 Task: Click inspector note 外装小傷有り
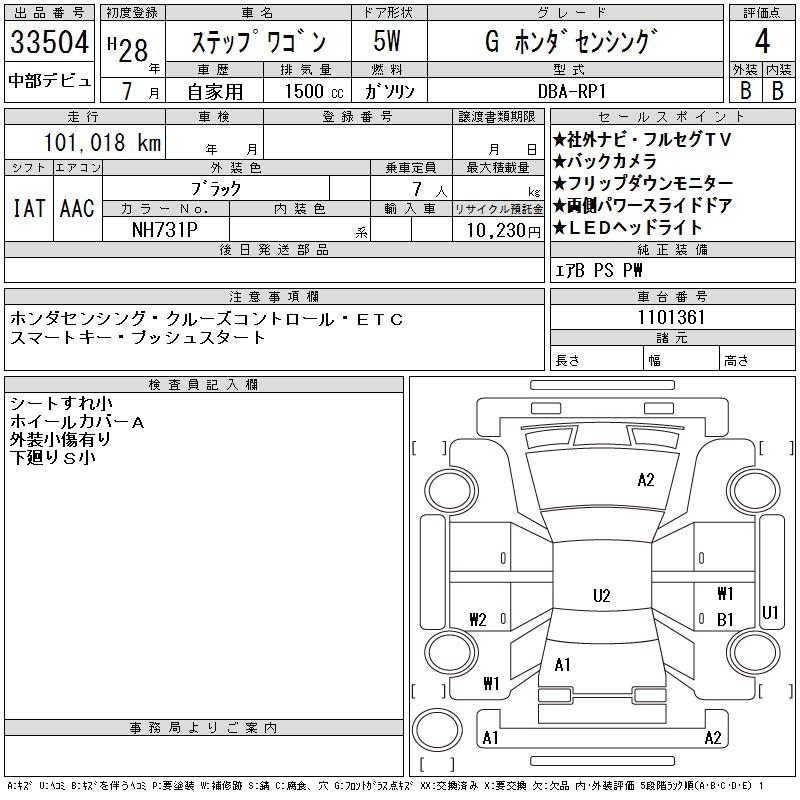point(60,439)
